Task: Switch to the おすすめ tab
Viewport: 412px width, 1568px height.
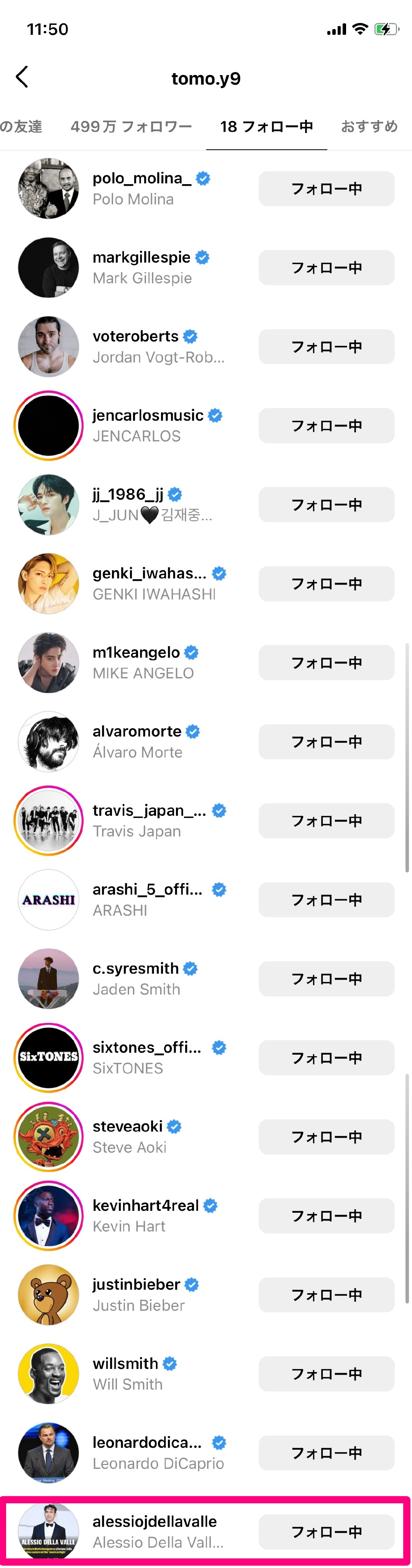Action: coord(369,127)
